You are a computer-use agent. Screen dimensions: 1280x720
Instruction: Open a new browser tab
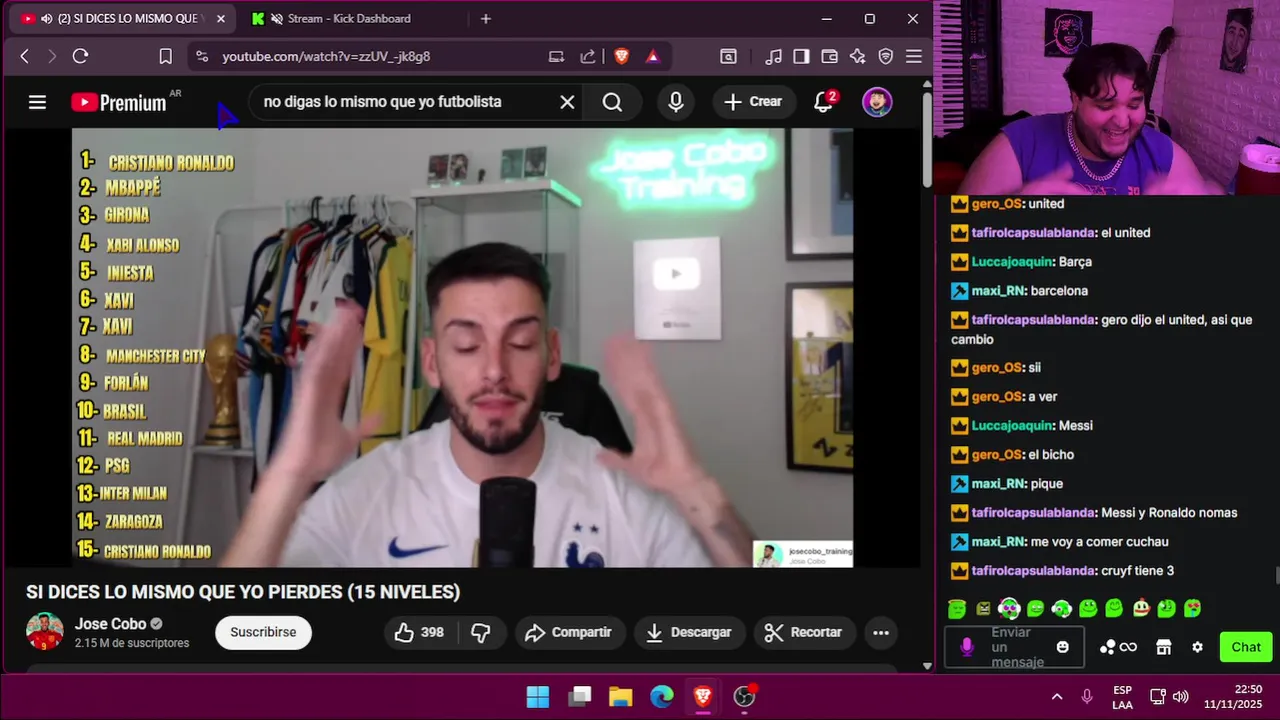coord(486,18)
